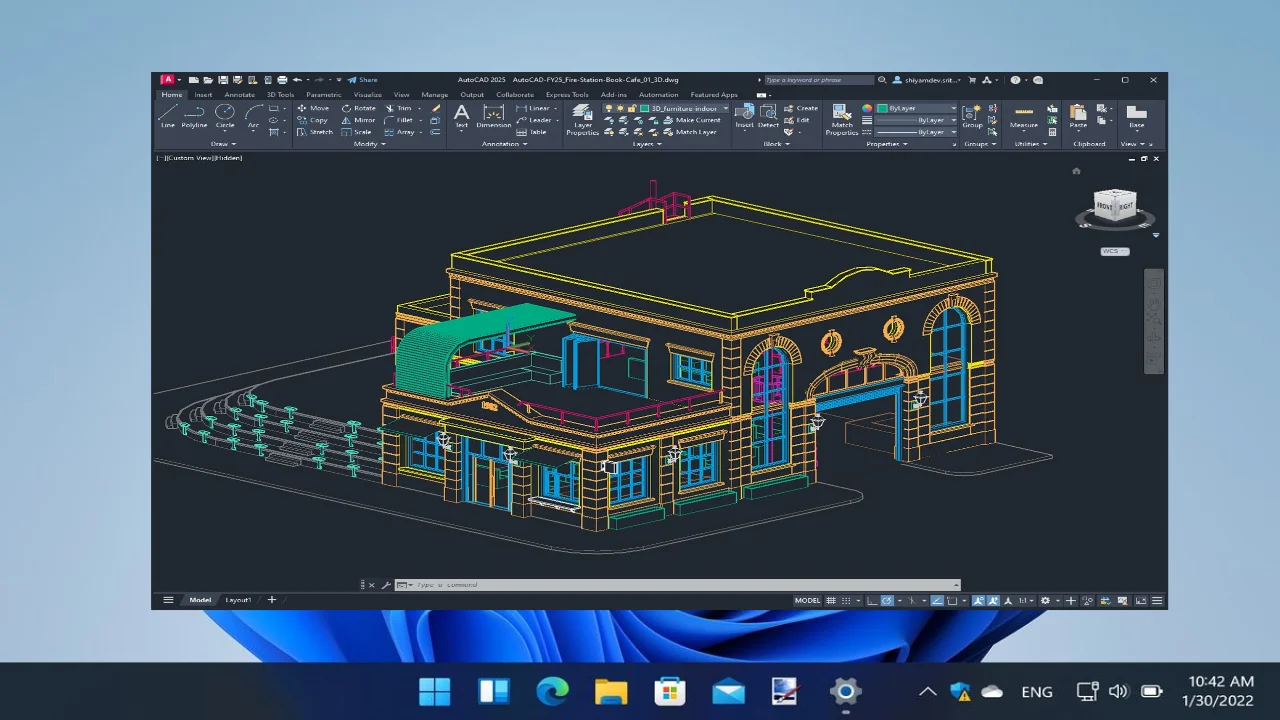Image resolution: width=1280 pixels, height=720 pixels.
Task: Open the Measure utility
Action: coord(1024,116)
